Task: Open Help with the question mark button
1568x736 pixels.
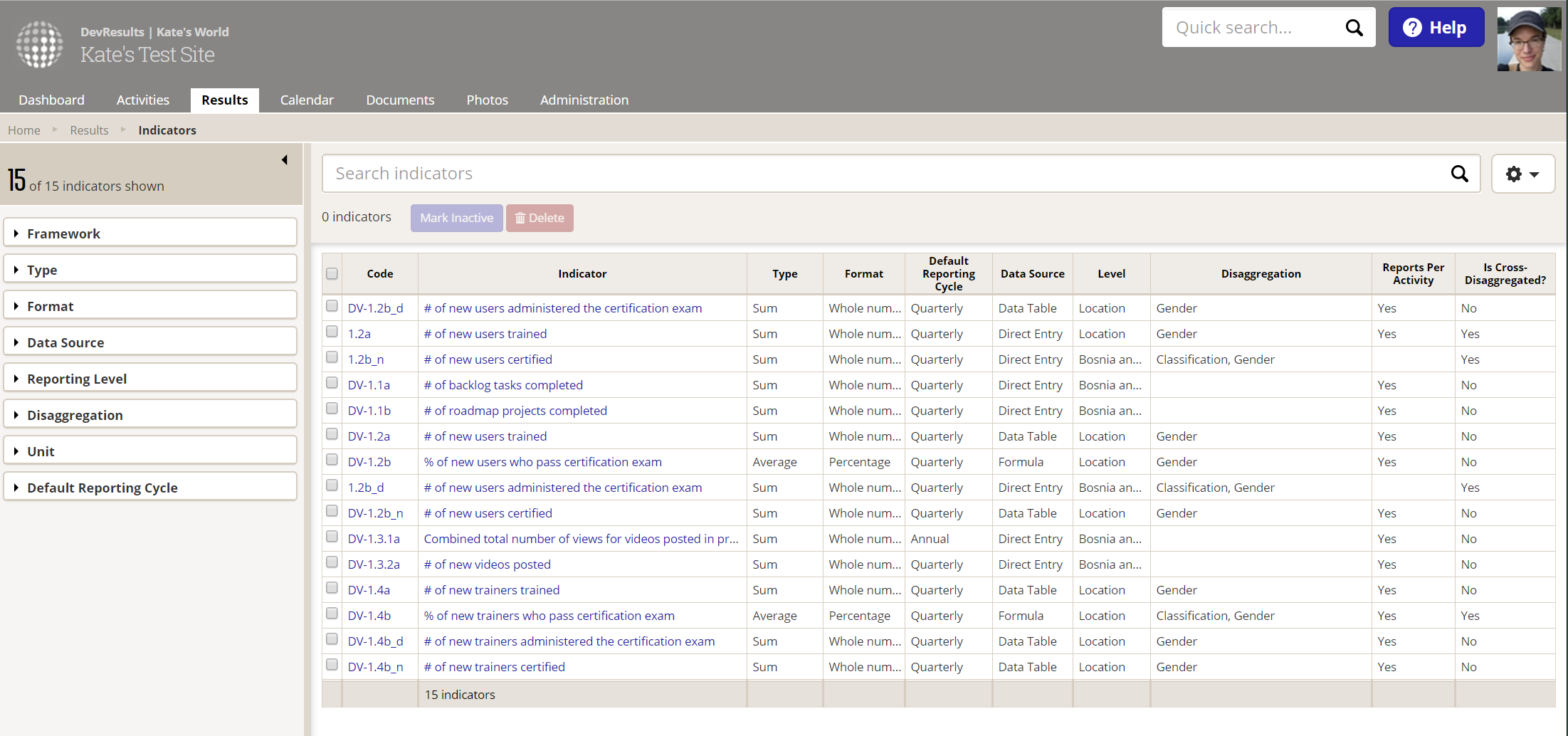Action: [x=1436, y=28]
